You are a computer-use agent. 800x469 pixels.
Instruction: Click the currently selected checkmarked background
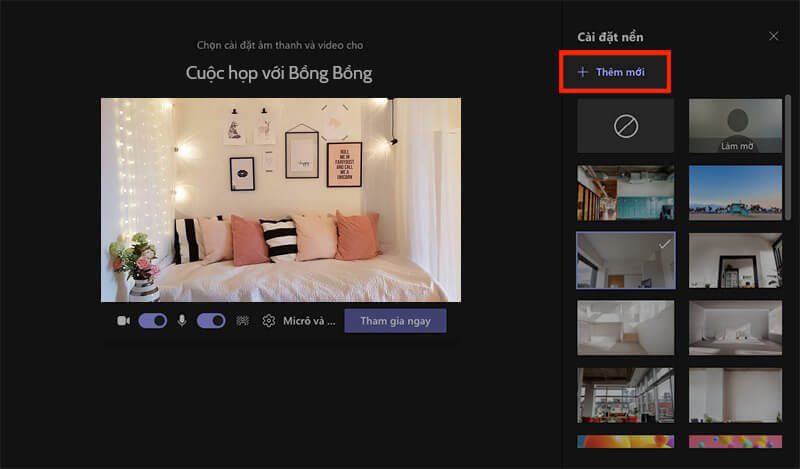(626, 260)
